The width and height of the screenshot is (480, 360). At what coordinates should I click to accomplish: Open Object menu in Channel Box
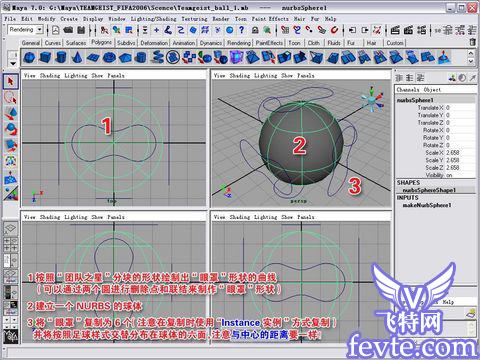click(432, 90)
